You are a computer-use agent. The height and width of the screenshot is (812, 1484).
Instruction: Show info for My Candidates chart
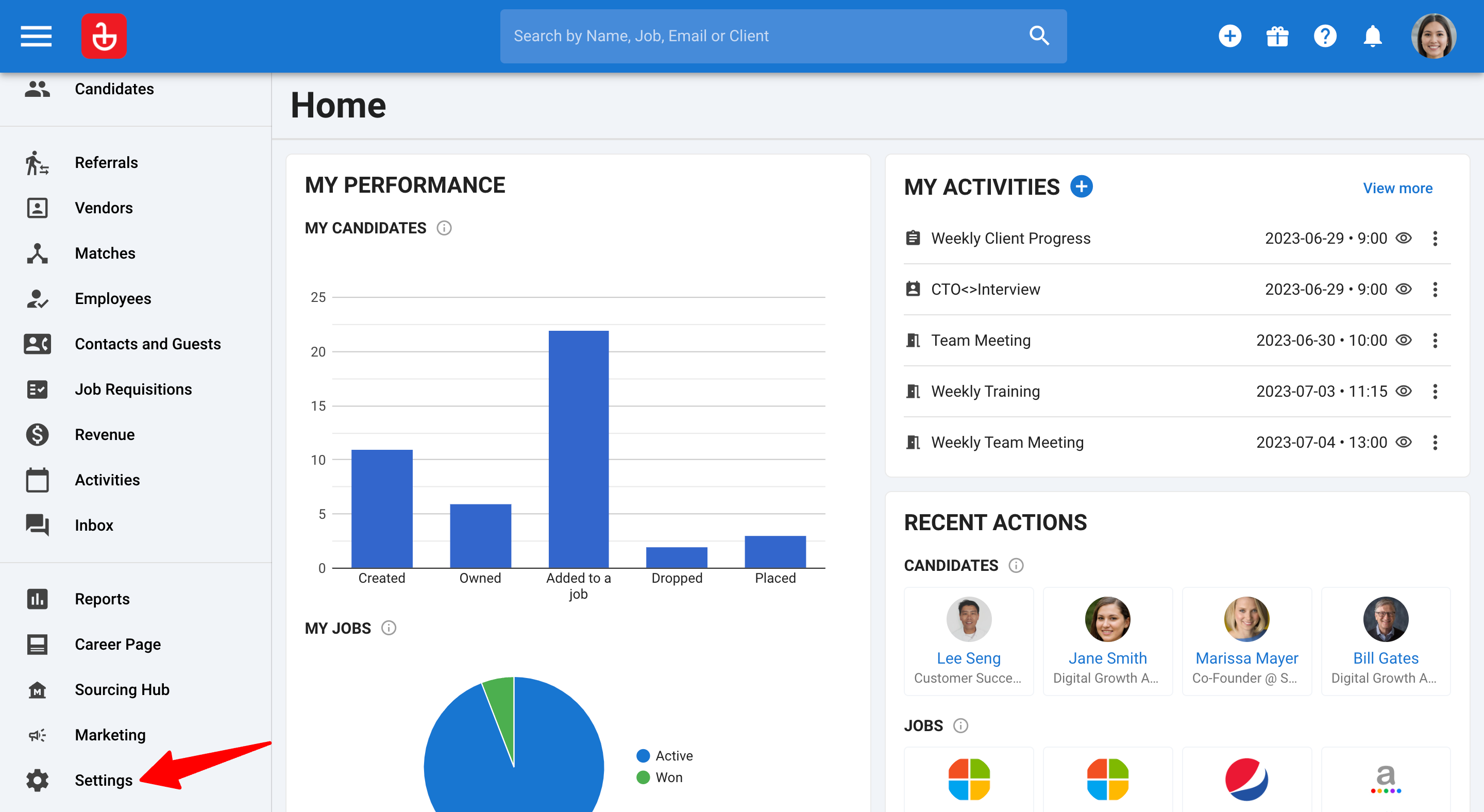(x=444, y=228)
